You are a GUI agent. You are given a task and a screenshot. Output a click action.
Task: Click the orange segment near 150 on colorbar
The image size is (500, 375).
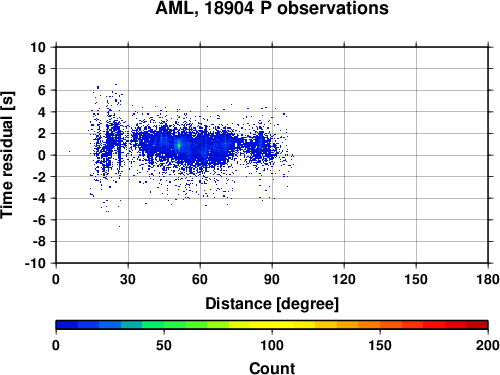tap(380, 324)
